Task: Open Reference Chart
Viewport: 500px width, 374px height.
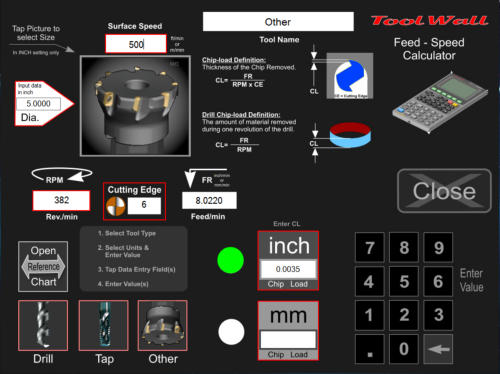Action: (x=43, y=267)
